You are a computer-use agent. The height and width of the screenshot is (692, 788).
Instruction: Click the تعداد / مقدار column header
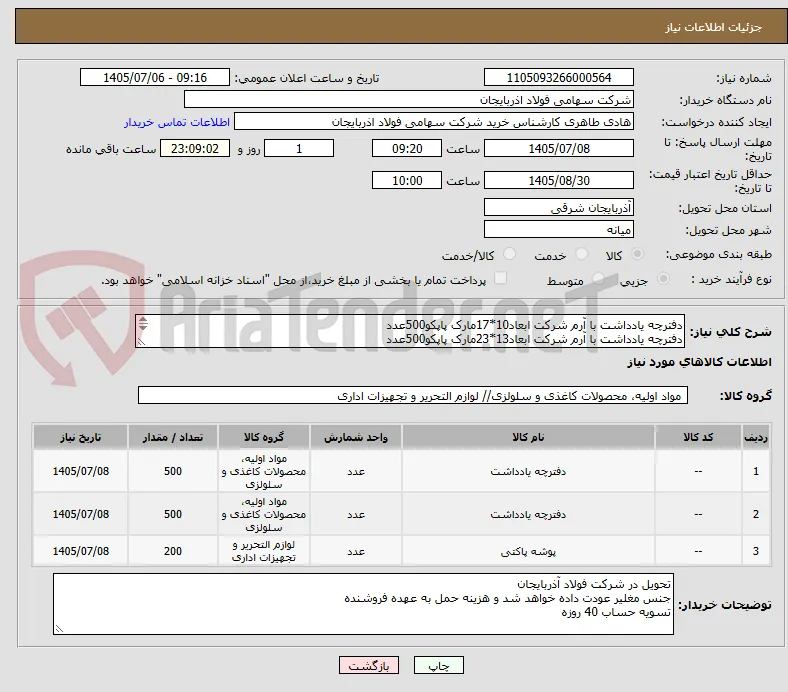pos(173,437)
